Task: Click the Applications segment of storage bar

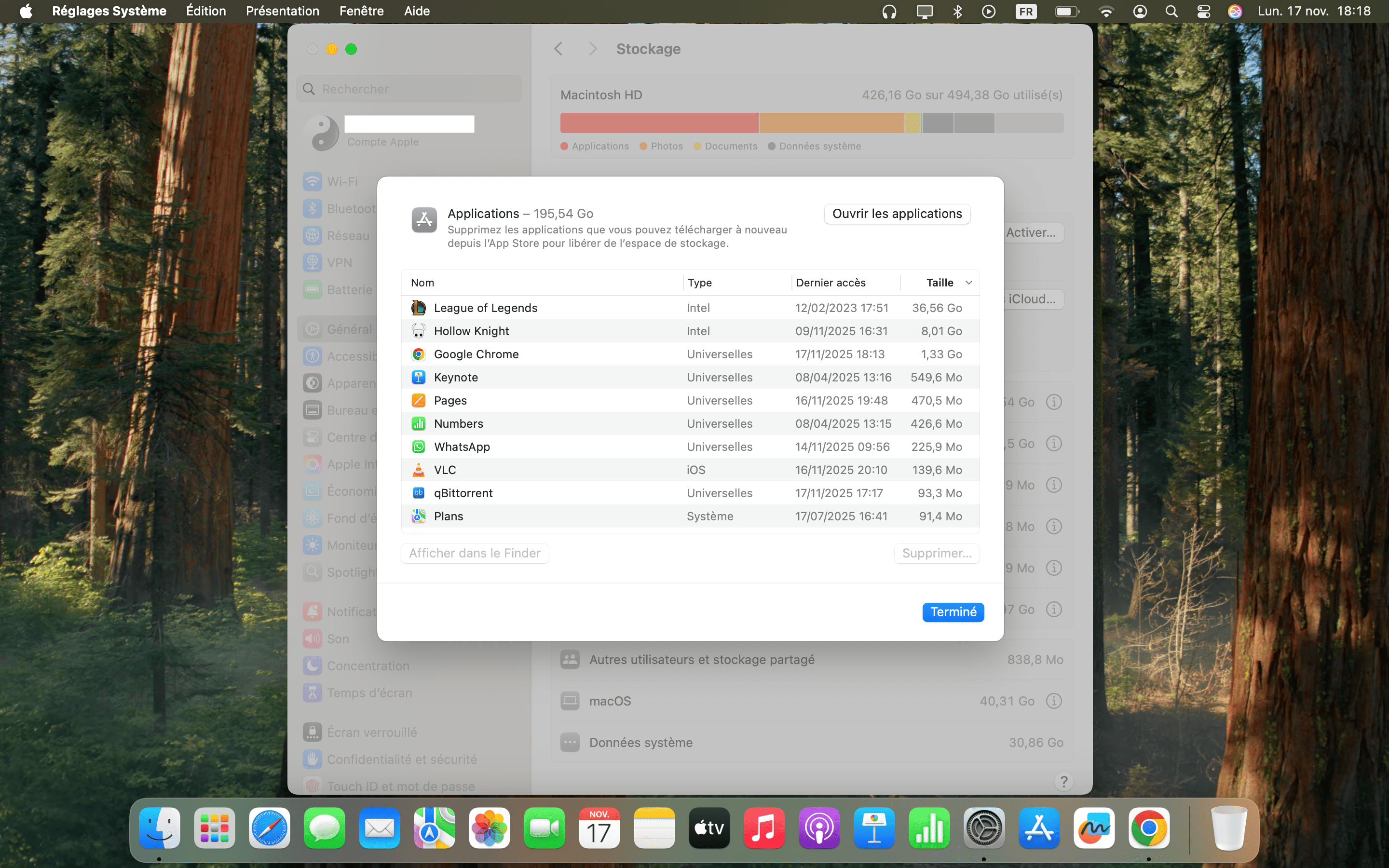Action: click(x=659, y=123)
